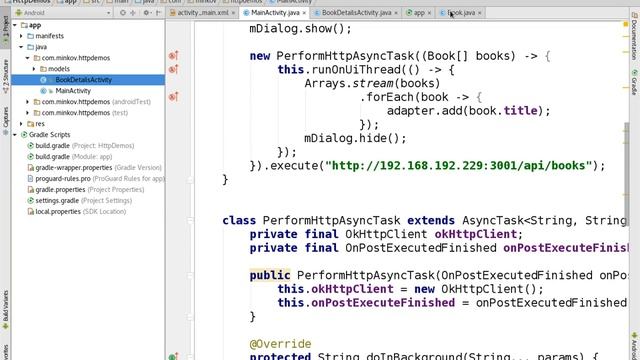Collapse the app module node
The image size is (640, 360).
(15, 25)
